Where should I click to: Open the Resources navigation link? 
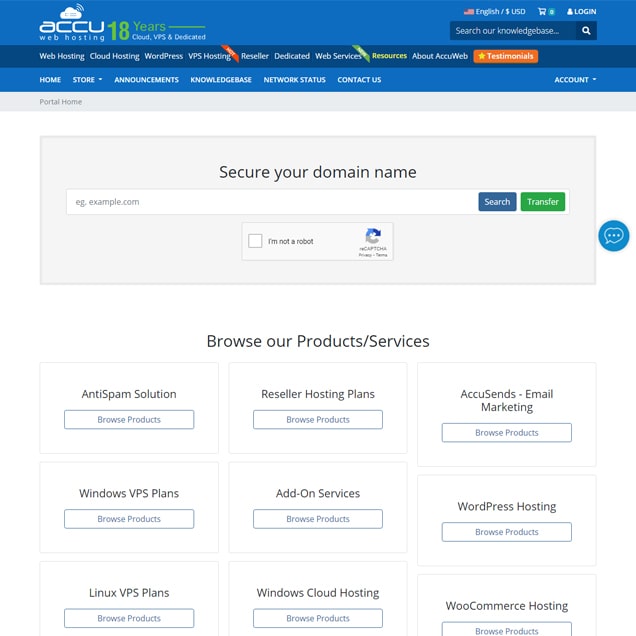pyautogui.click(x=389, y=56)
